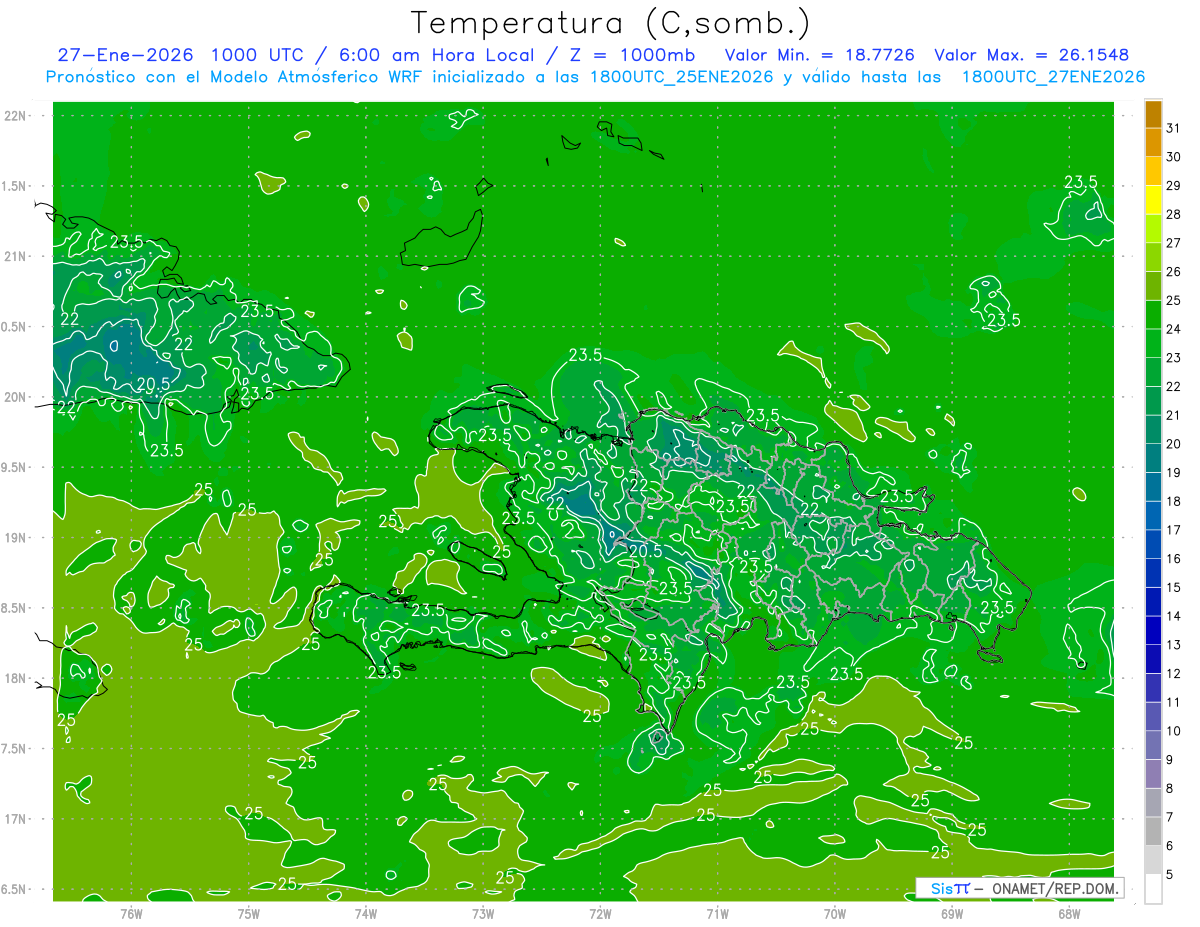The width and height of the screenshot is (1200, 927).
Task: Pick the dark blue swatch between 13 and 14
Action: tap(1154, 631)
